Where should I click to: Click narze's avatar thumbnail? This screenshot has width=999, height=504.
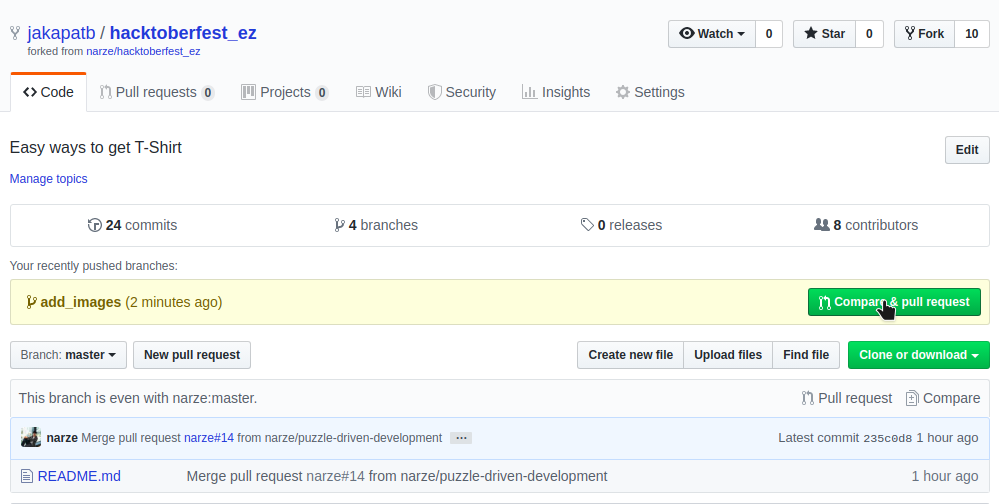(x=31, y=438)
